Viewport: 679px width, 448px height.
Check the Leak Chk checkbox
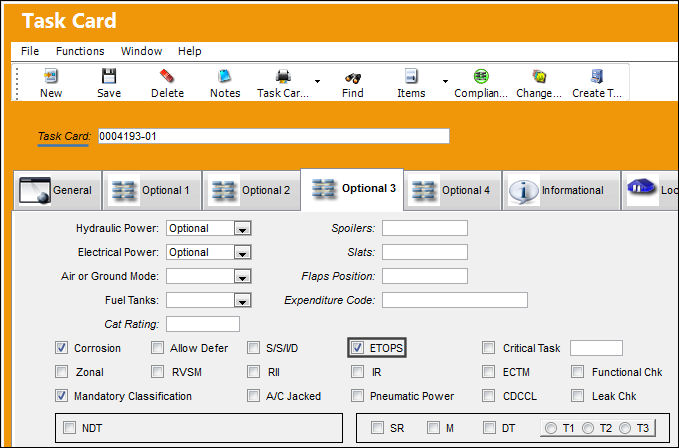578,396
